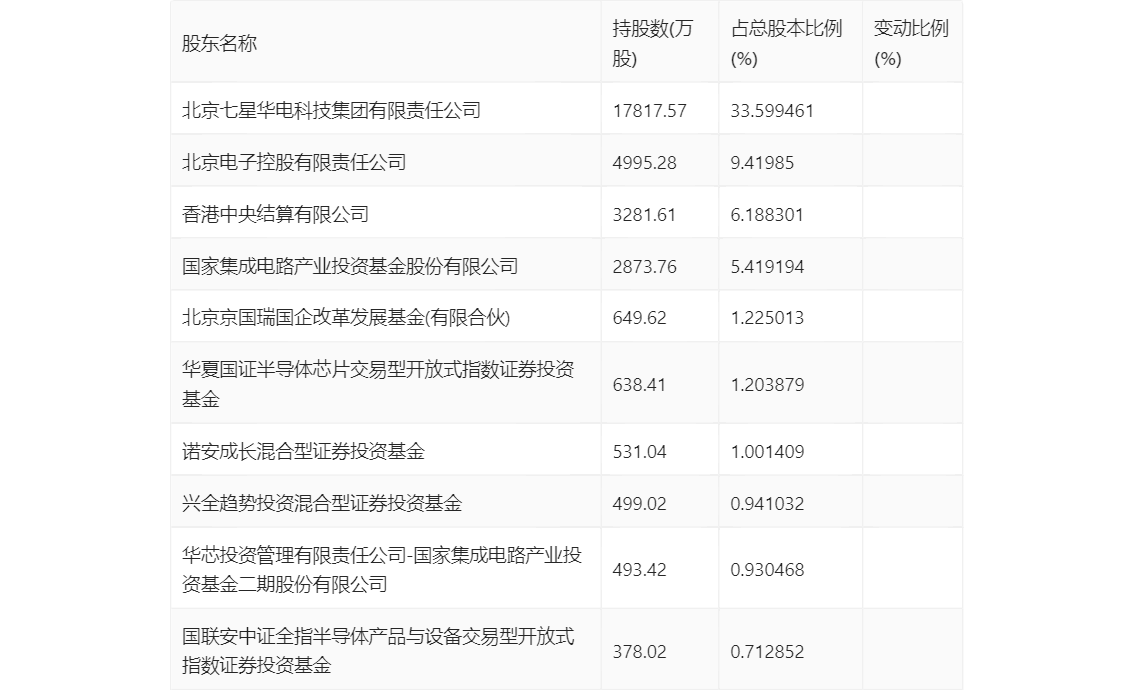The image size is (1134, 690).
Task: Select the percentage 33.599461
Action: 772,111
